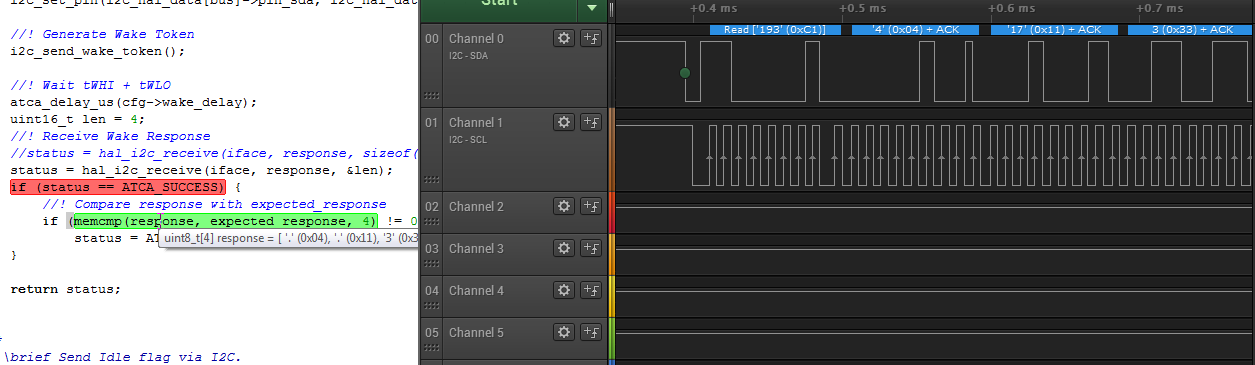This screenshot has width=1255, height=365.
Task: Click the i2c_send_wake_token(); code line
Action: (x=98, y=51)
